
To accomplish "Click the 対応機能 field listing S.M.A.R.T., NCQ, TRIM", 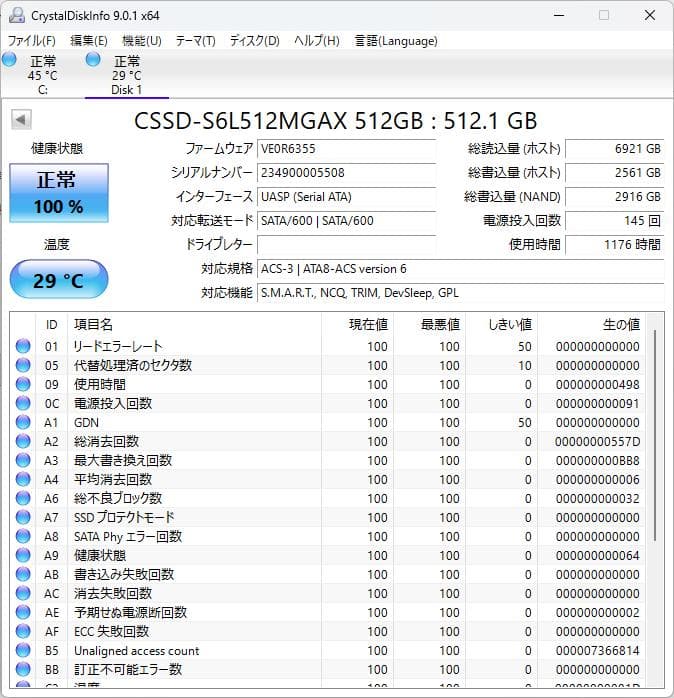I will 460,293.
